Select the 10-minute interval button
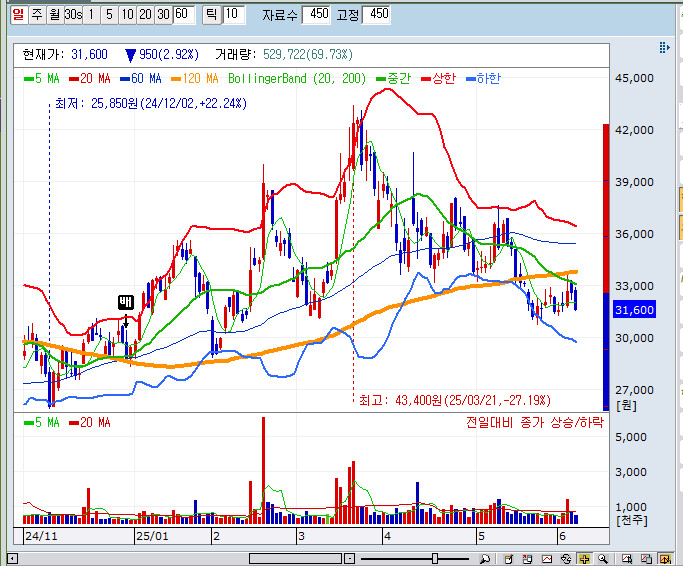The width and height of the screenshot is (683, 566). pyautogui.click(x=127, y=15)
